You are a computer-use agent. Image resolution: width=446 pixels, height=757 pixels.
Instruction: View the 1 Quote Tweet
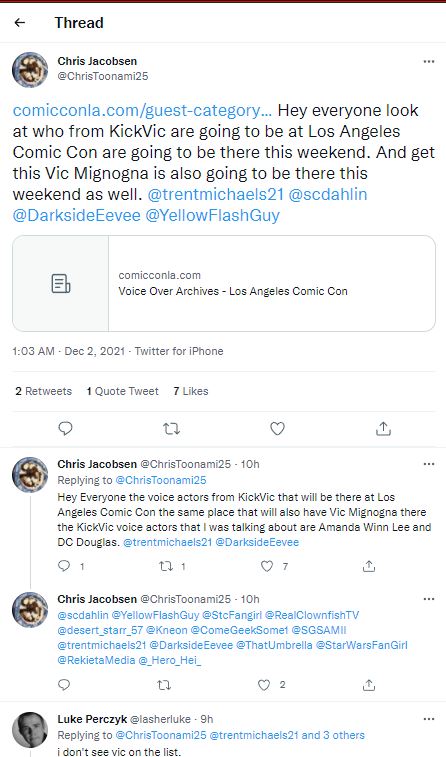click(x=123, y=391)
